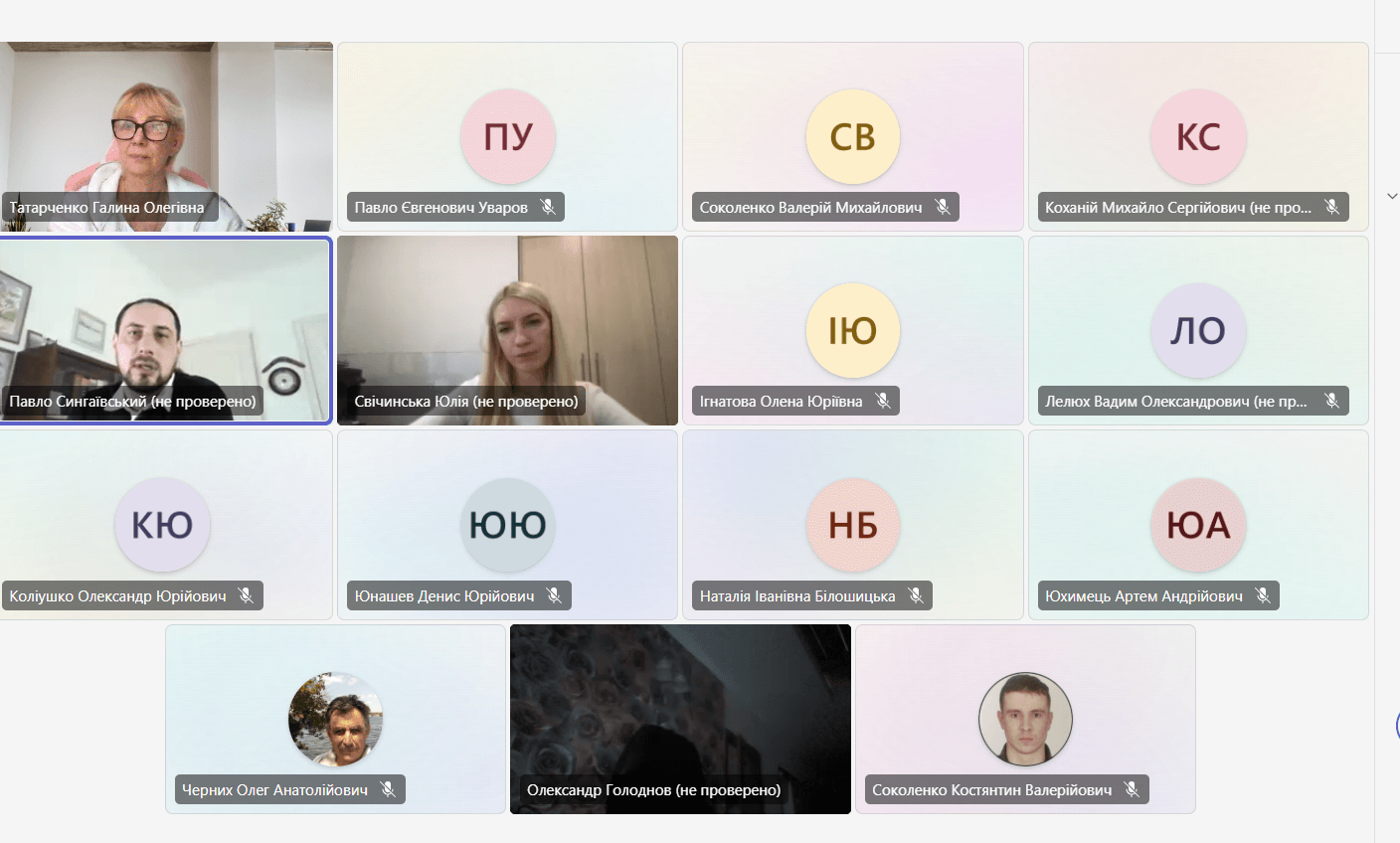The image size is (1400, 843).
Task: Click the muted mic icon beside Соколенко Костянтин Валерійович
Action: coord(1132,789)
